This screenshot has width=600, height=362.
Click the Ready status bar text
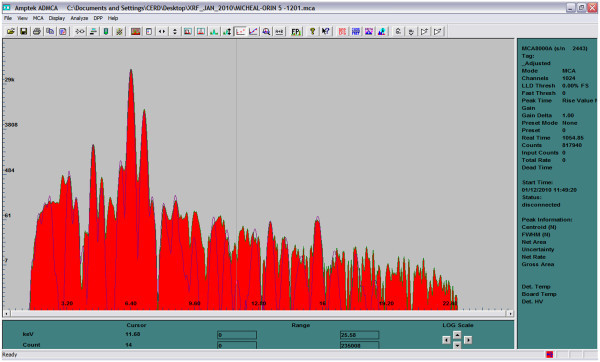click(x=10, y=355)
